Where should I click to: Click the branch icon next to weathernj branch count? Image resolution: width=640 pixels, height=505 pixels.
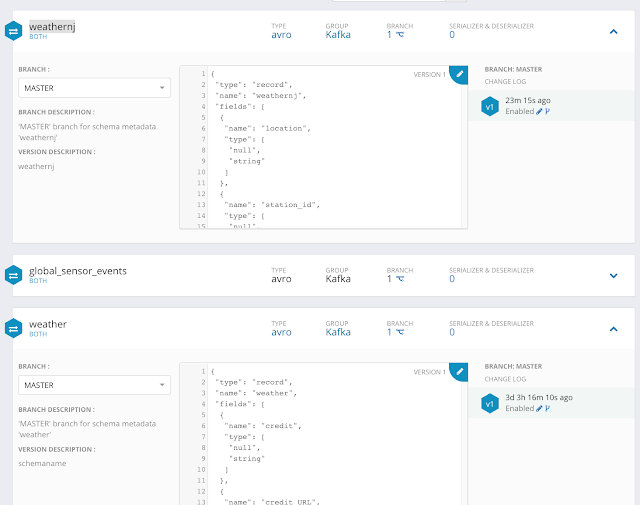[x=400, y=34]
